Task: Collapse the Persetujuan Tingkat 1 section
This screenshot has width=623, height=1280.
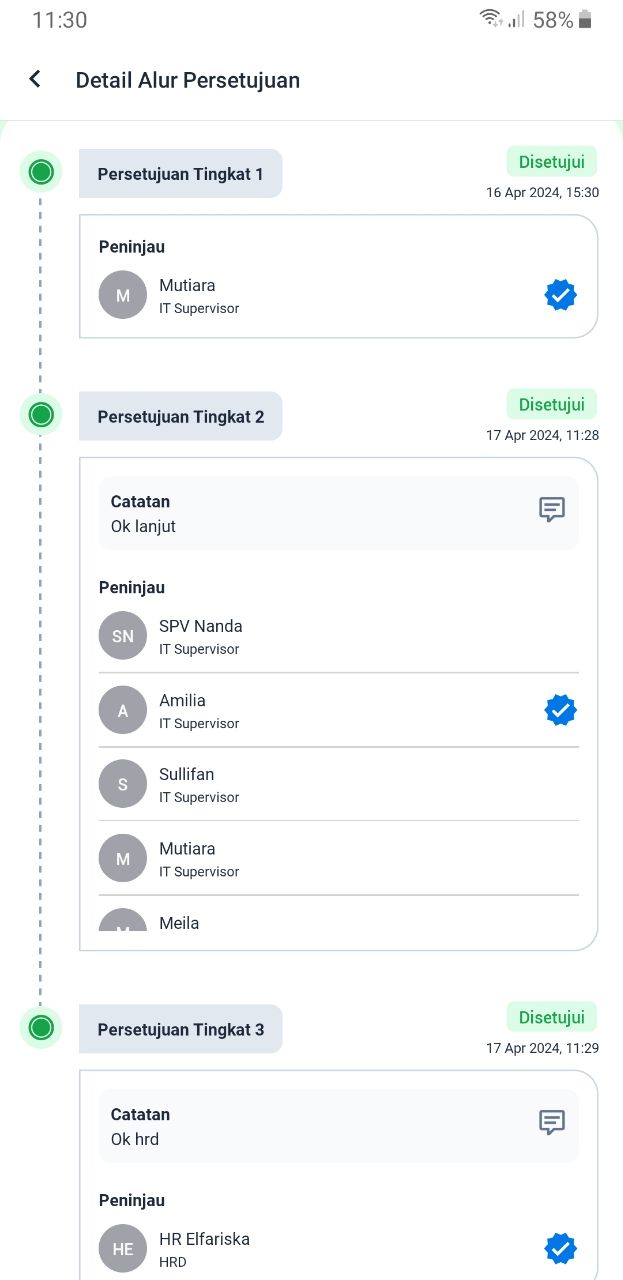Action: tap(180, 173)
